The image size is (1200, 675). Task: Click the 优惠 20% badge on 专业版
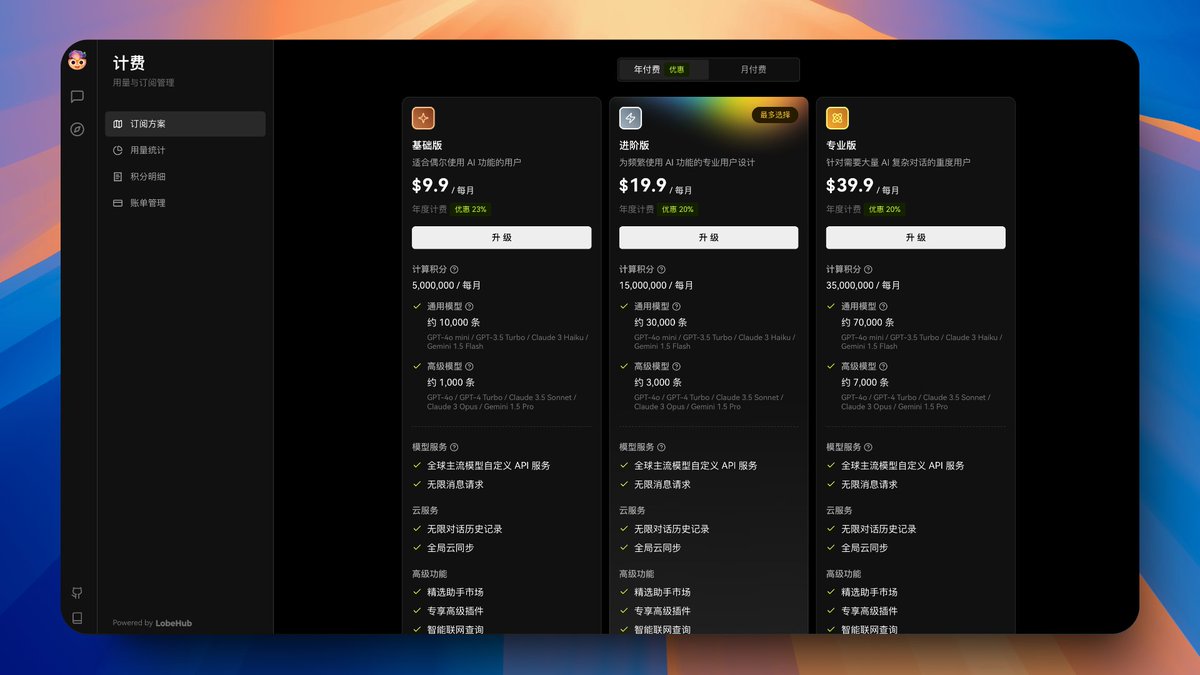tap(884, 209)
